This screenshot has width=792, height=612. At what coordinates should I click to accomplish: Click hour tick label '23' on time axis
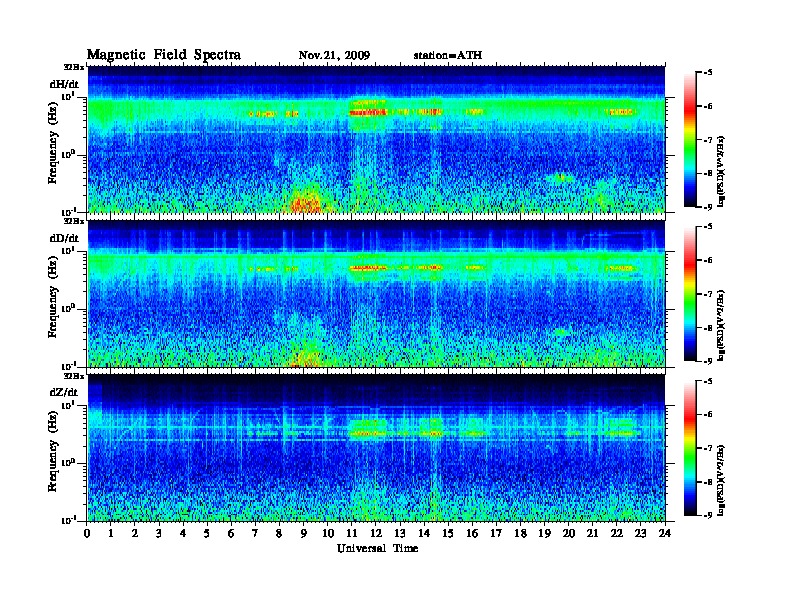coord(640,533)
